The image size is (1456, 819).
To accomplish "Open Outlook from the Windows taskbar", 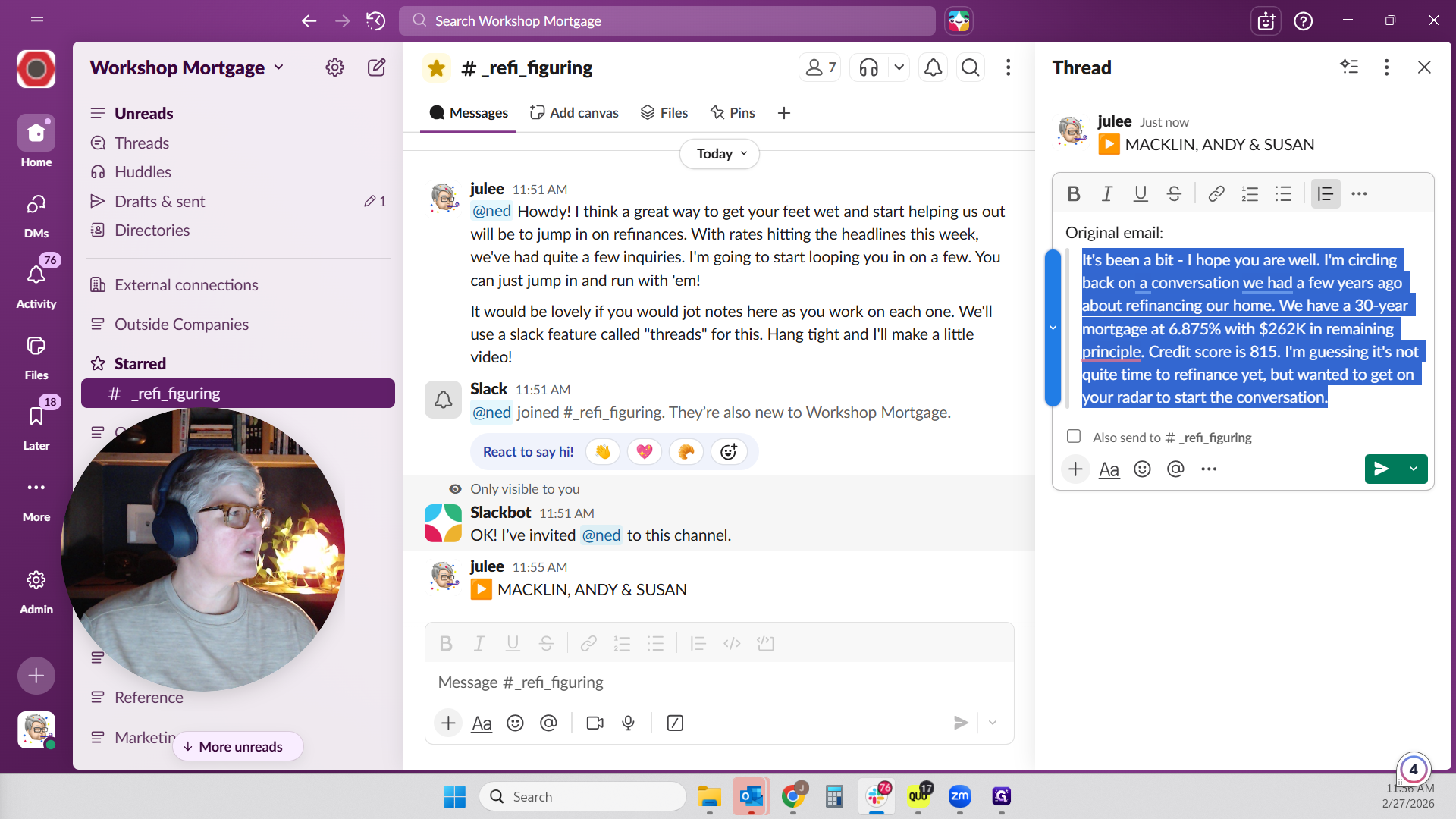I will (751, 796).
